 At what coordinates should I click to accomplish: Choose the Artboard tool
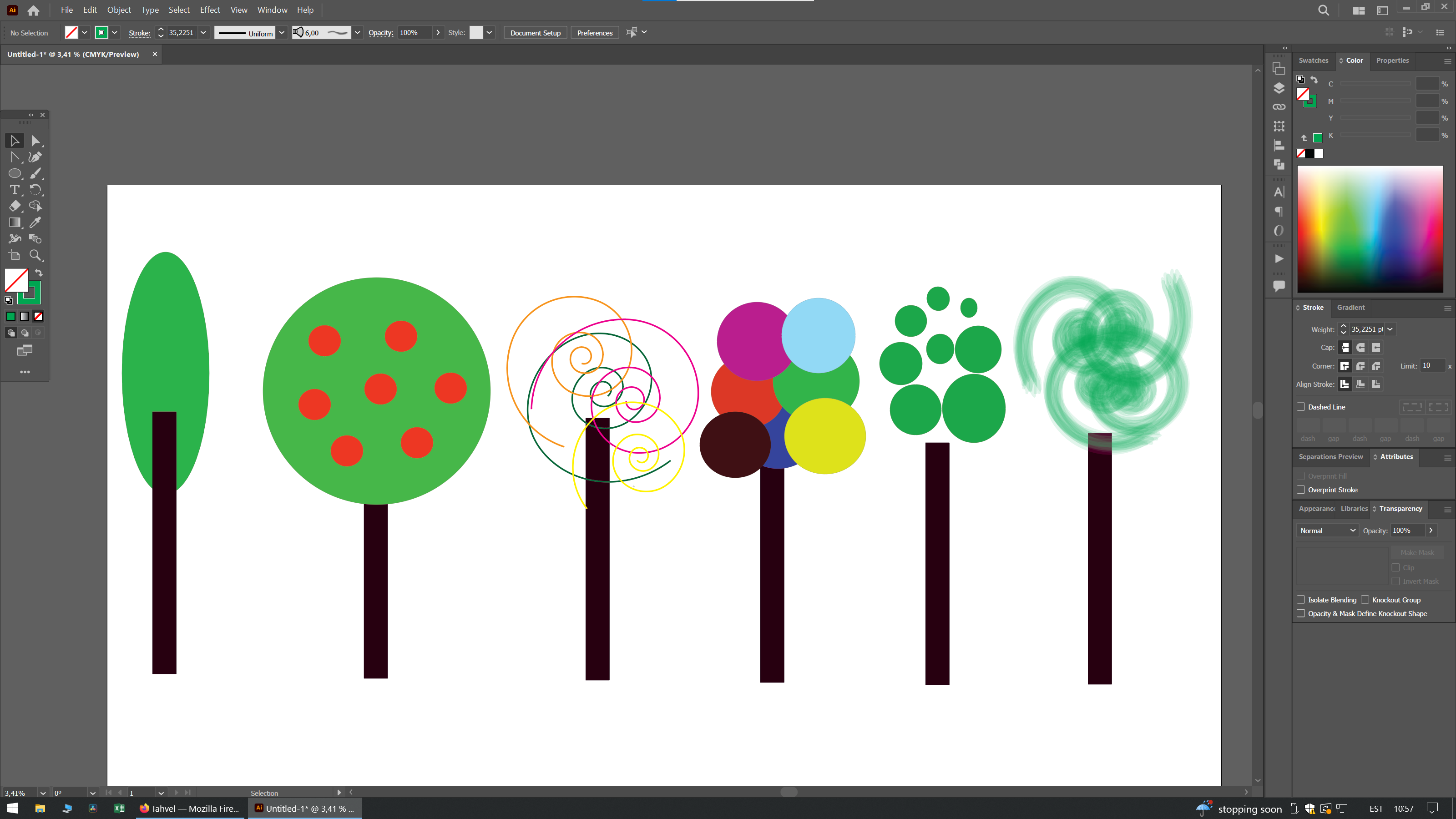tap(15, 255)
